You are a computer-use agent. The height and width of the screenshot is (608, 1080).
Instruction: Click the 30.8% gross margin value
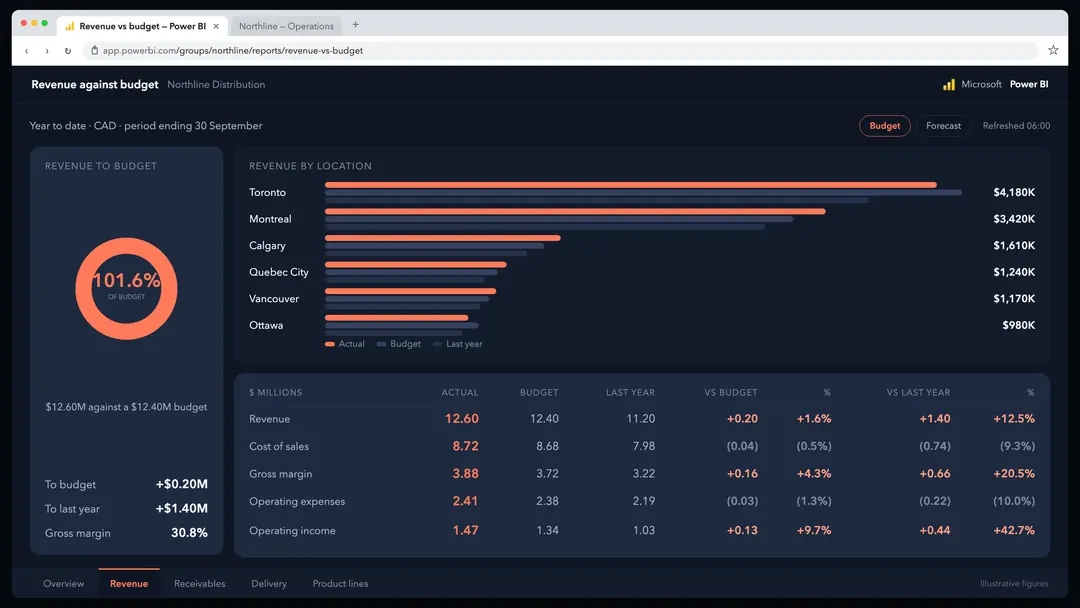click(189, 533)
